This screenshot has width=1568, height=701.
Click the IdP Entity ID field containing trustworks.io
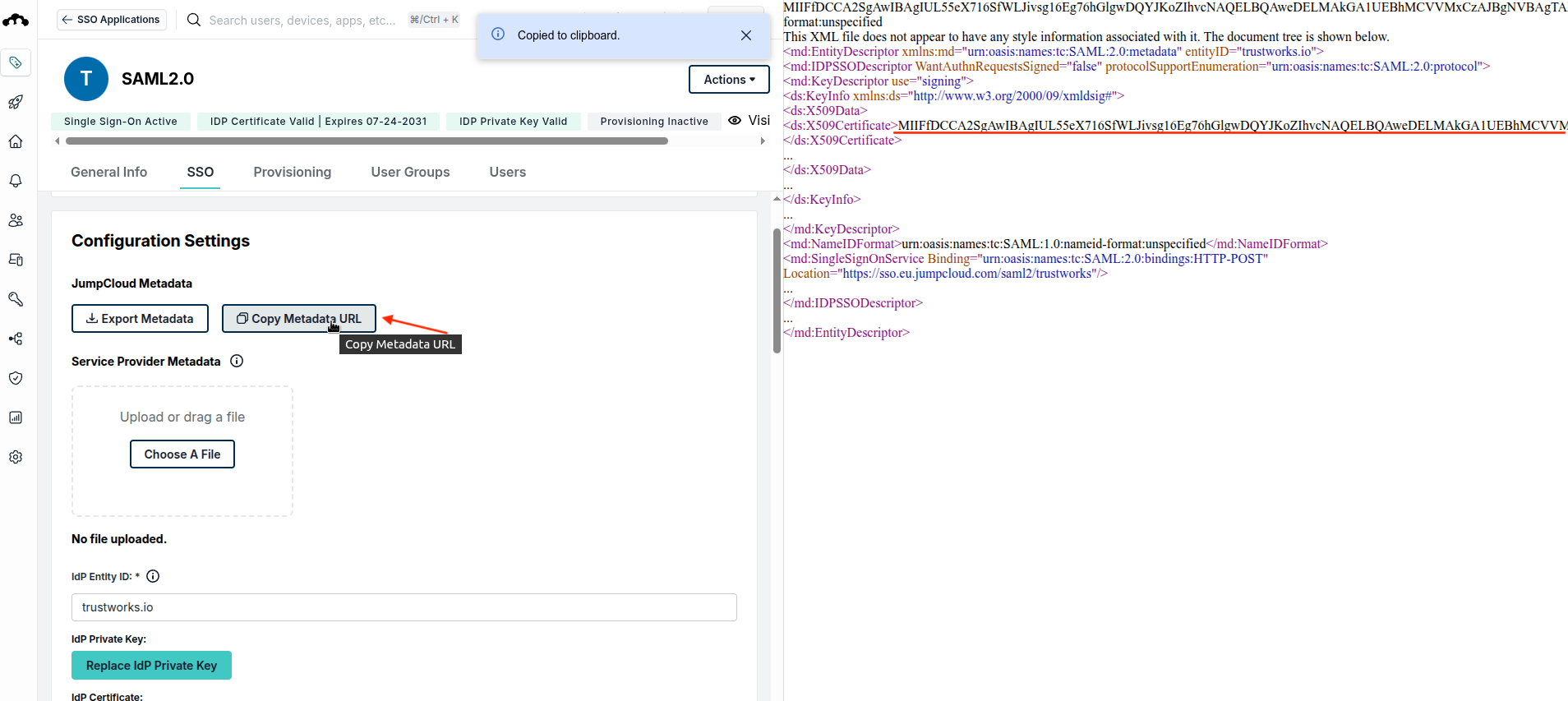(x=404, y=607)
